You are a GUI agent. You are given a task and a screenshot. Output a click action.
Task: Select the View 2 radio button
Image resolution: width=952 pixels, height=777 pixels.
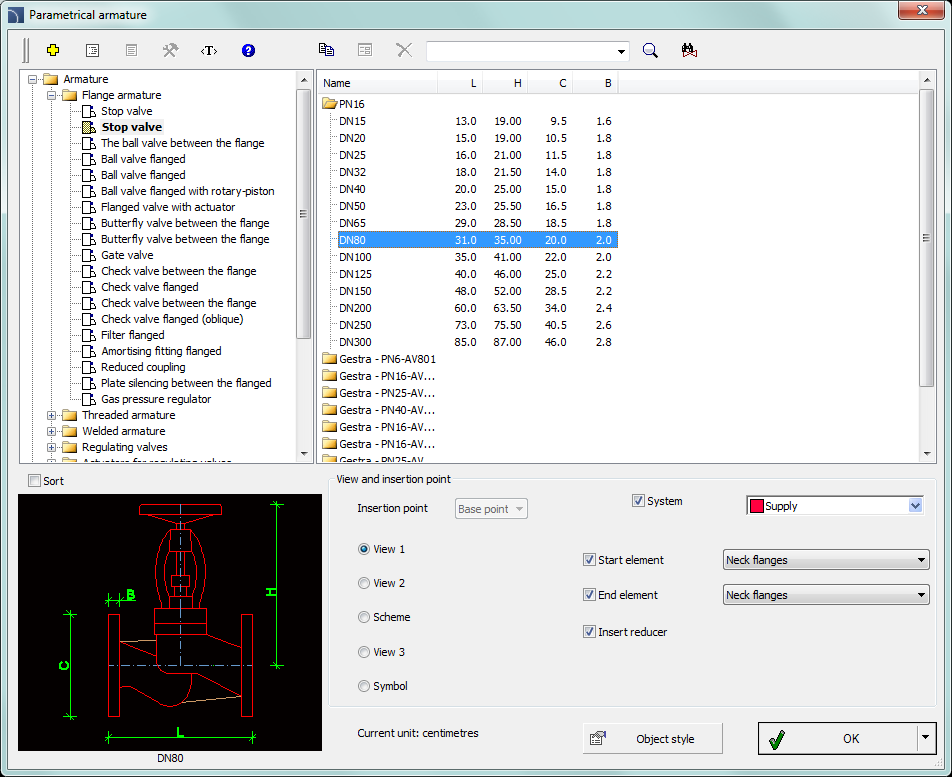[364, 583]
